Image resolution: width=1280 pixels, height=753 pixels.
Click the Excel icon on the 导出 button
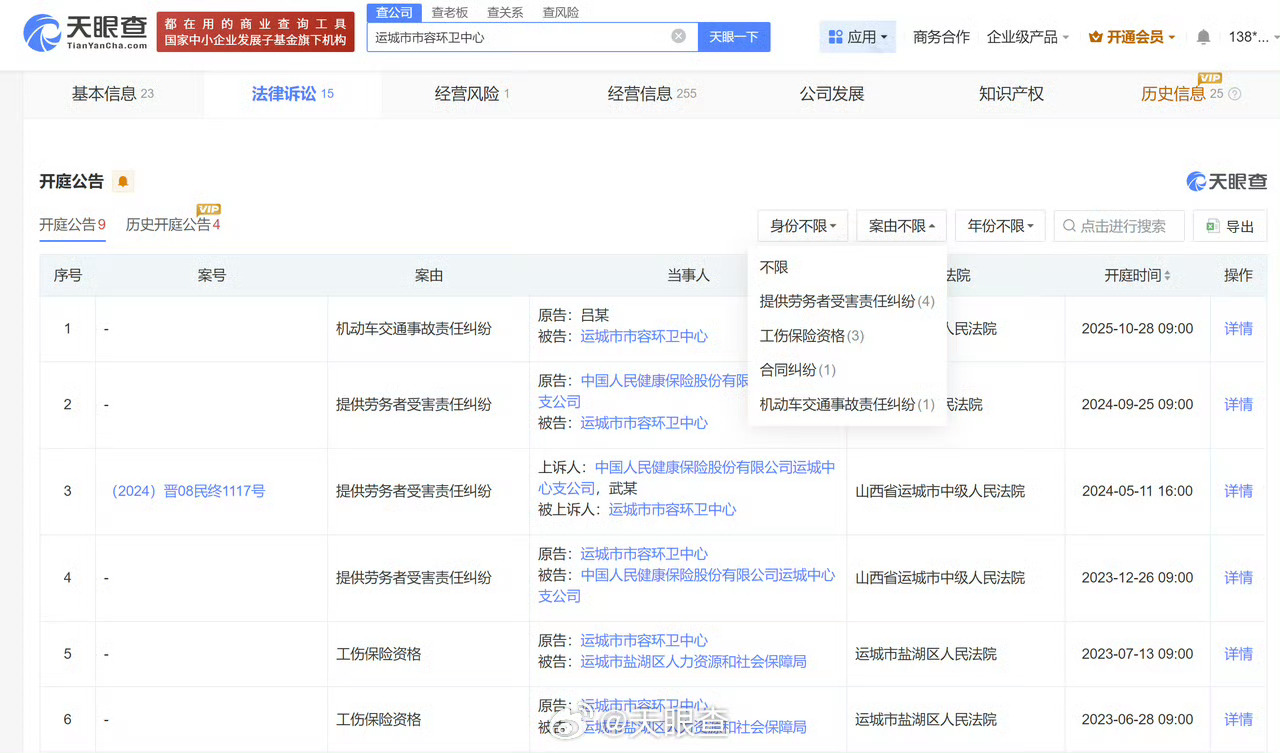click(x=1213, y=226)
